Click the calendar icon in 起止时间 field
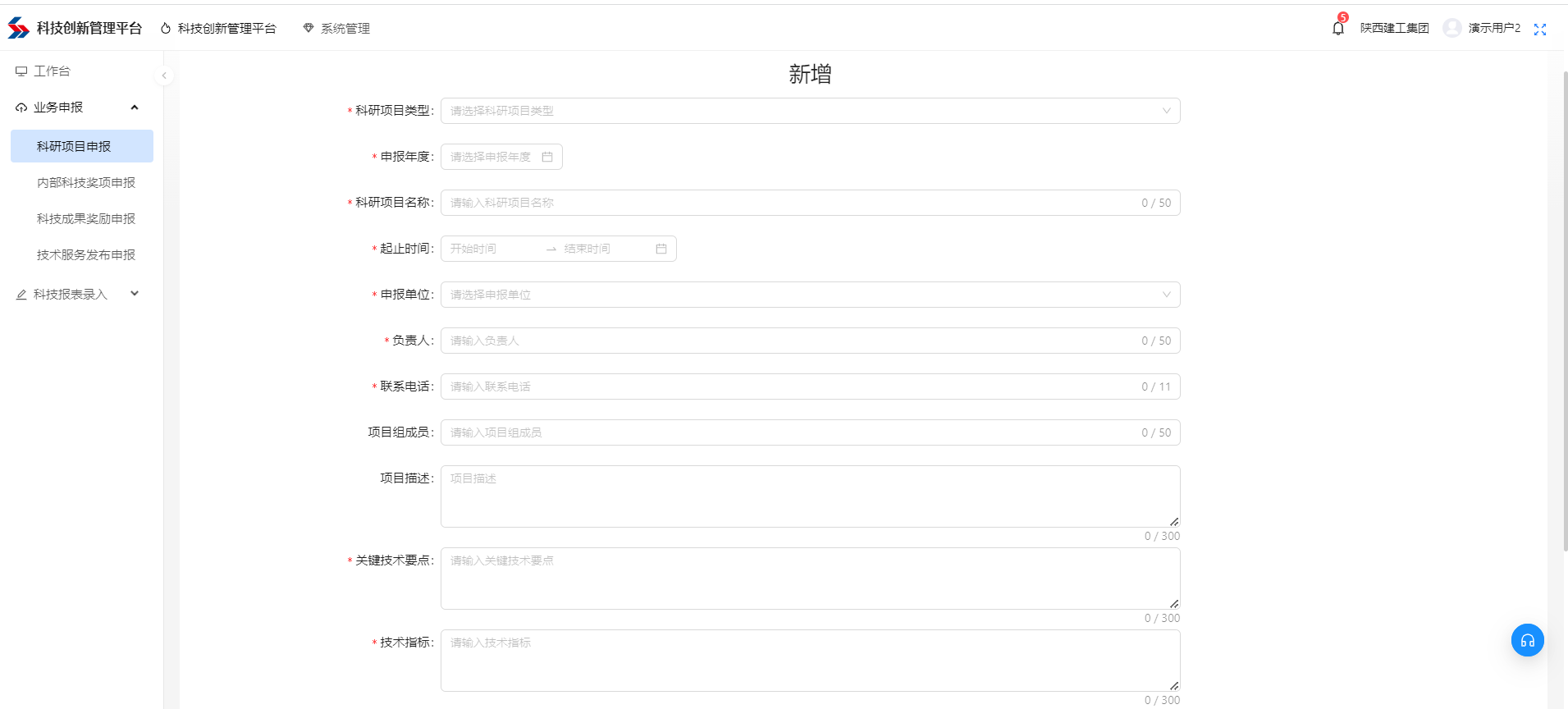This screenshot has width=1568, height=709. pyautogui.click(x=661, y=249)
